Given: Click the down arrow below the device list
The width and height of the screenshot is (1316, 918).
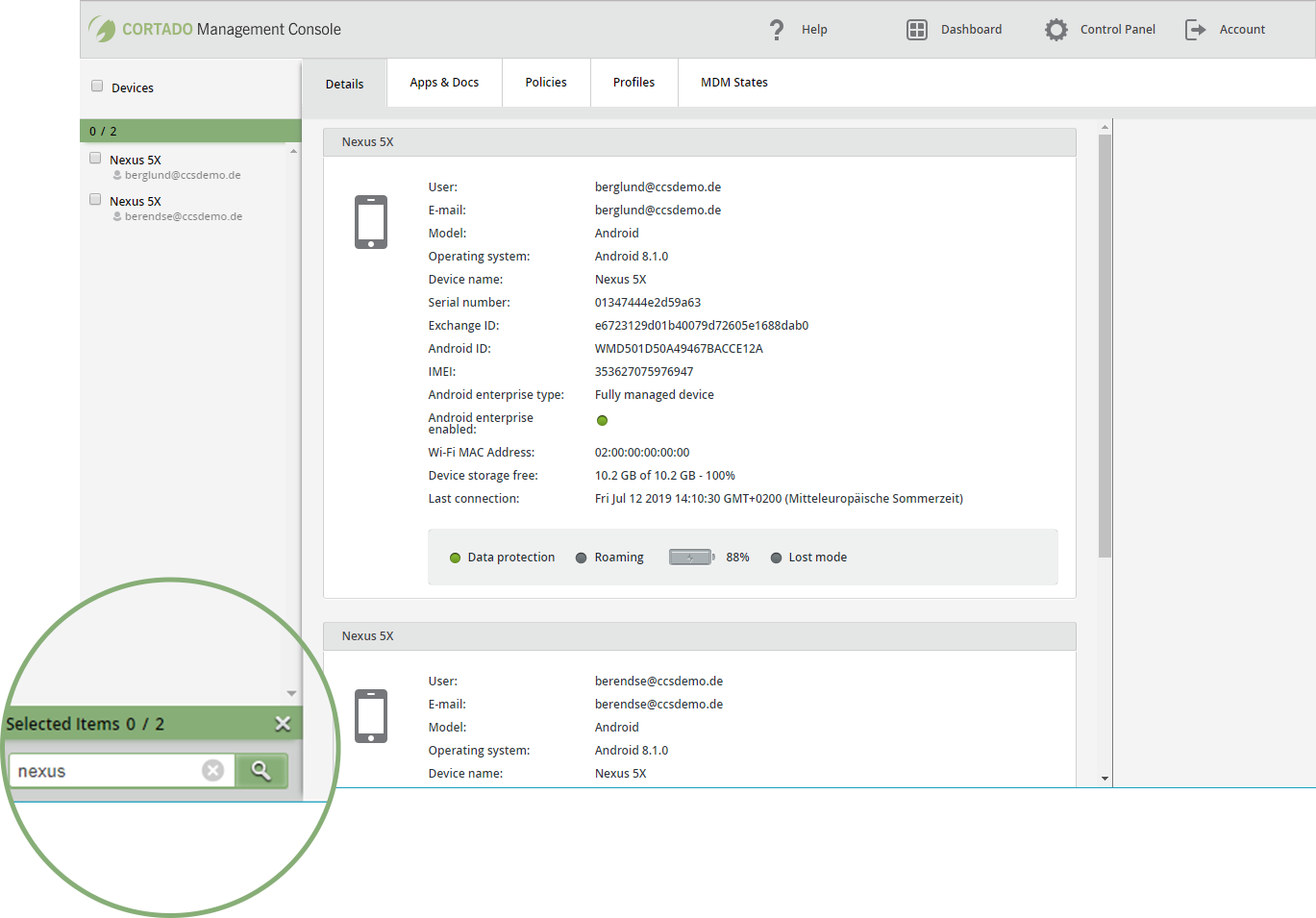Looking at the screenshot, I should (291, 692).
